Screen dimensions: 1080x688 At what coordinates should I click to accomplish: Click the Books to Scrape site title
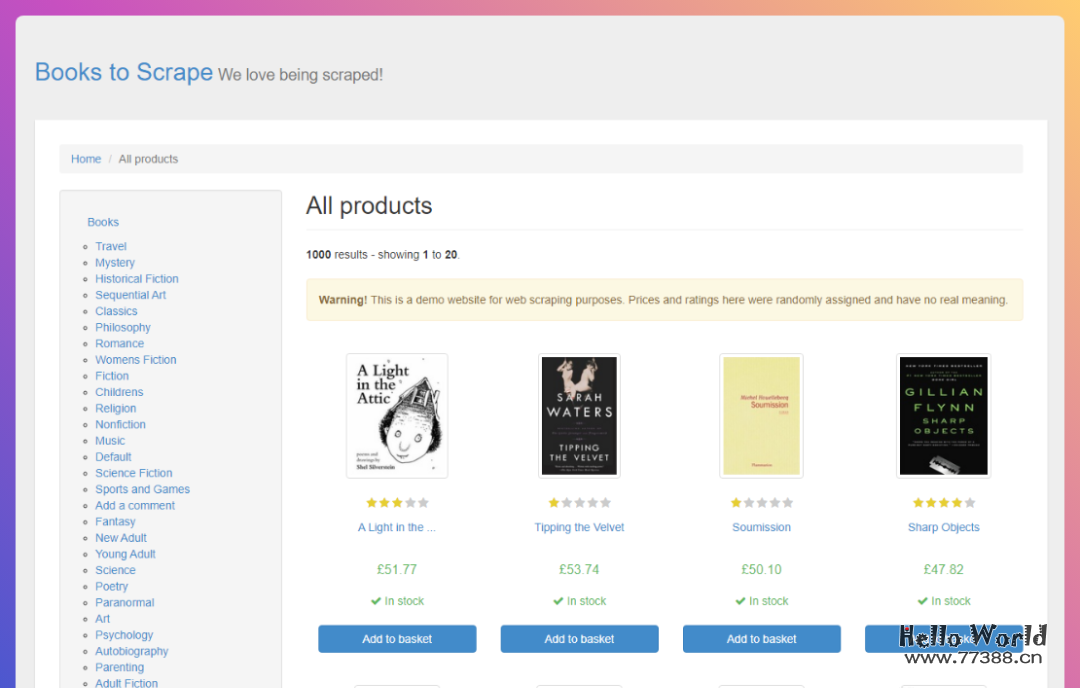[124, 72]
